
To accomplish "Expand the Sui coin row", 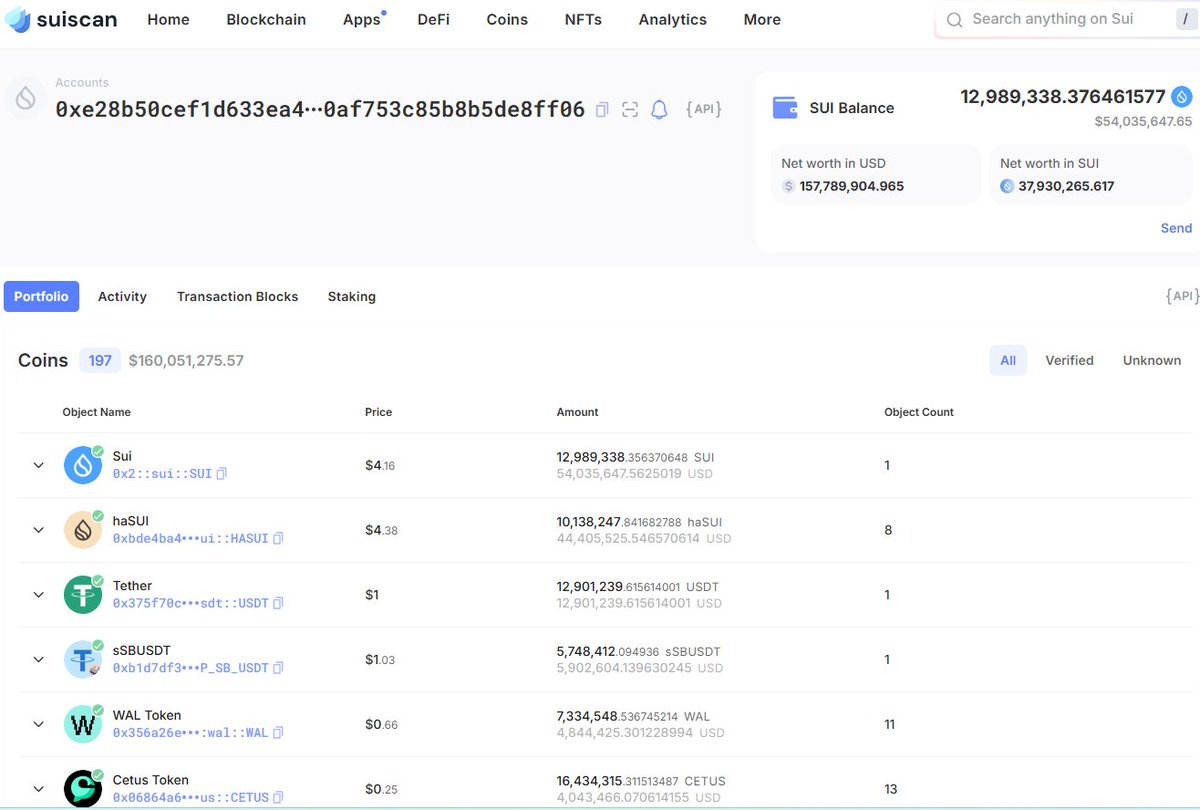I will coord(39,465).
